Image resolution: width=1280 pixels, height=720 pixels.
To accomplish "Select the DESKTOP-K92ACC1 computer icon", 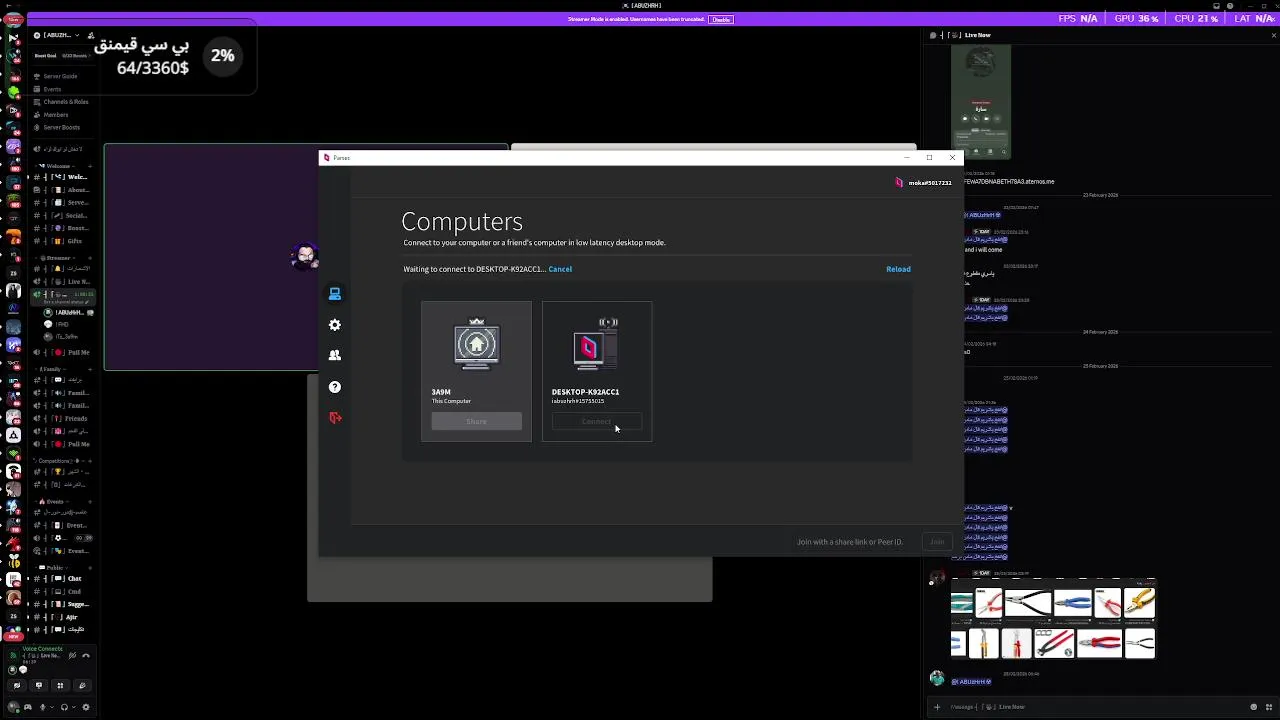I will point(596,345).
